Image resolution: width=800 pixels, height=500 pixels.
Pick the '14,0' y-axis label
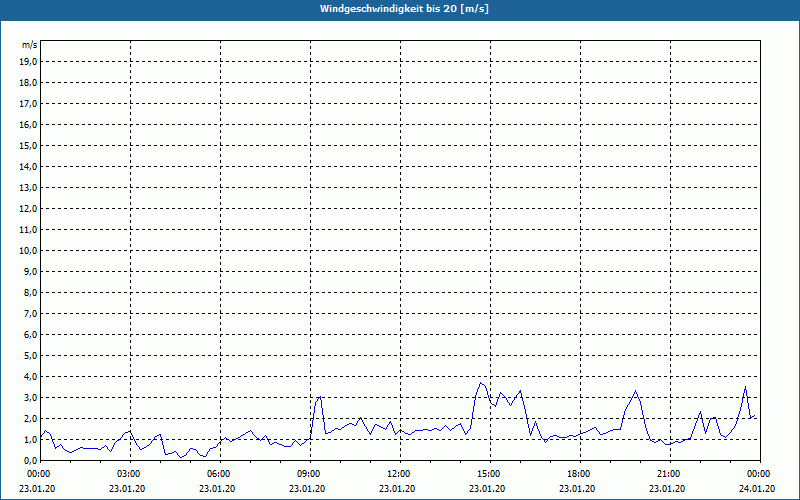click(28, 166)
